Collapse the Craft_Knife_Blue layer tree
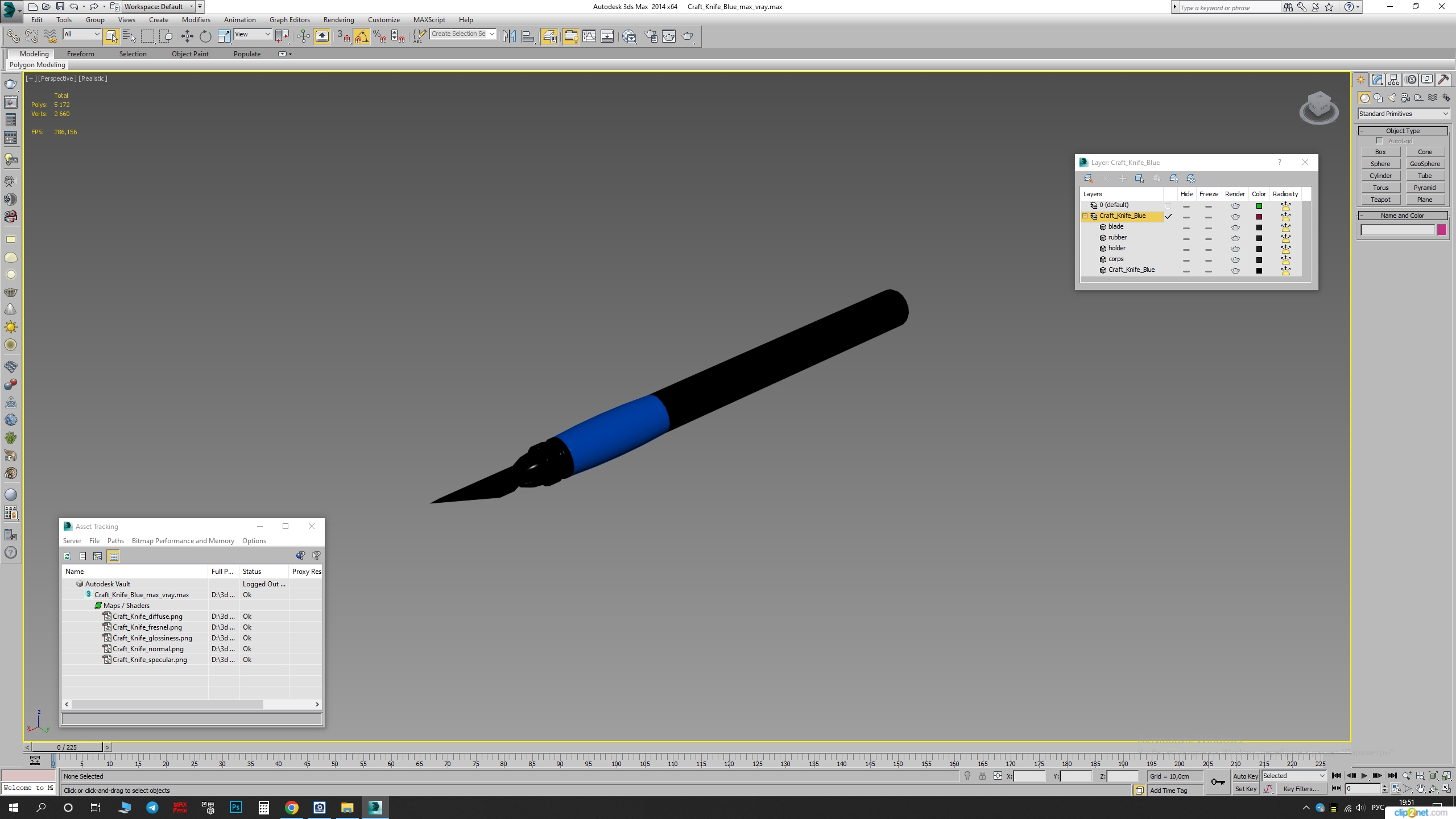This screenshot has height=819, width=1456. click(x=1085, y=216)
